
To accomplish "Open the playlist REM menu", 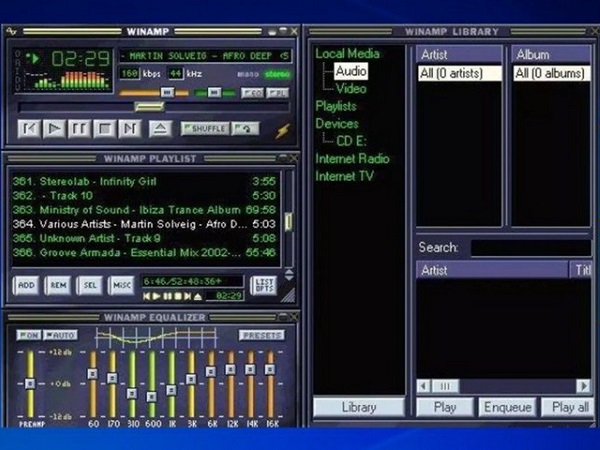I will [x=58, y=285].
